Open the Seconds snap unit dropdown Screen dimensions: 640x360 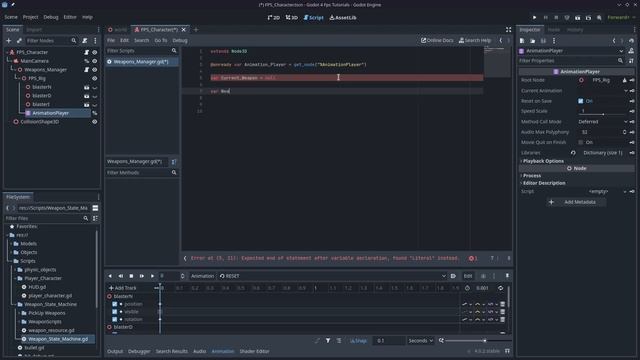(x=420, y=340)
